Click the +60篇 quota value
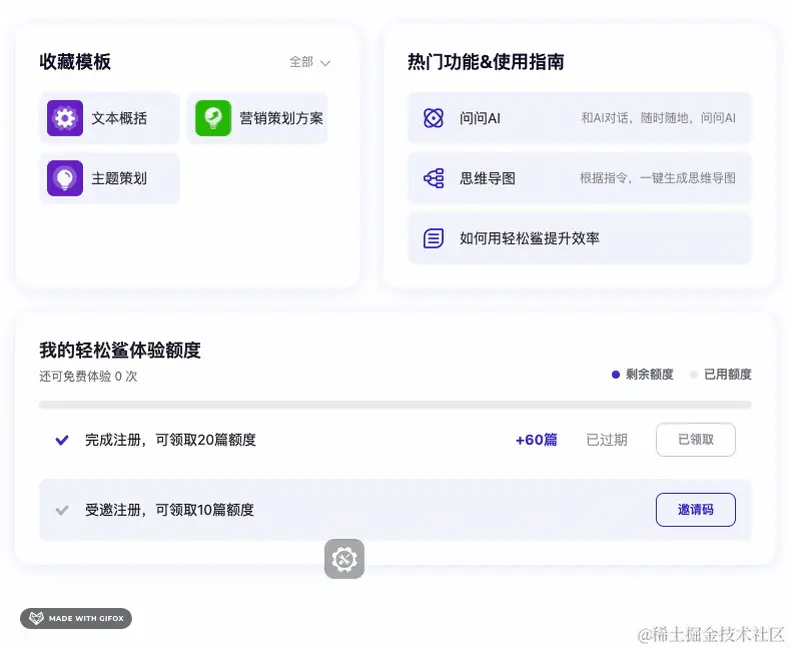The height and width of the screenshot is (649, 791). point(536,440)
